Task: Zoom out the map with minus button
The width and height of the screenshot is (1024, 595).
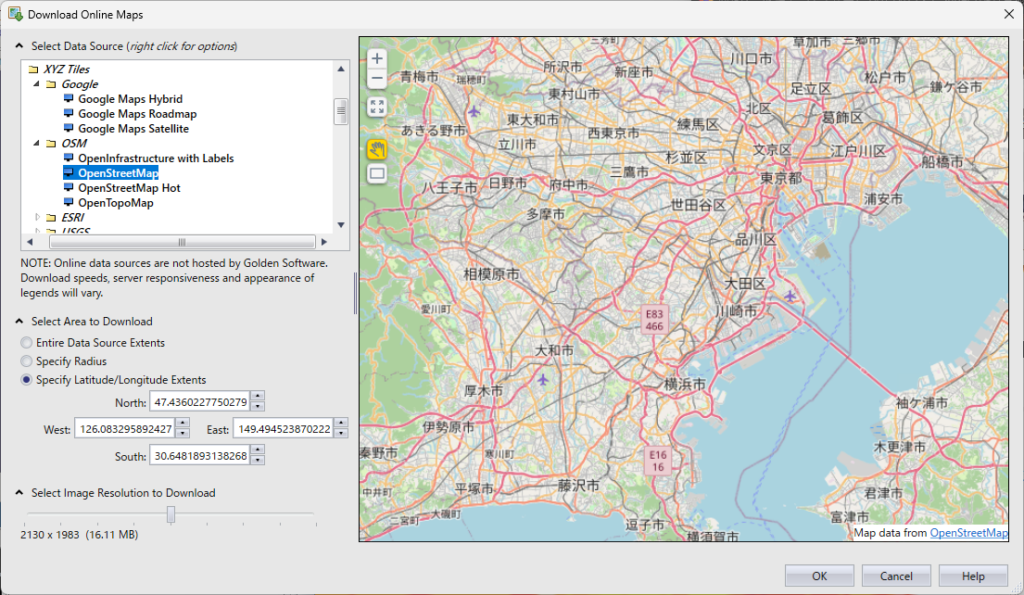Action: tap(377, 78)
